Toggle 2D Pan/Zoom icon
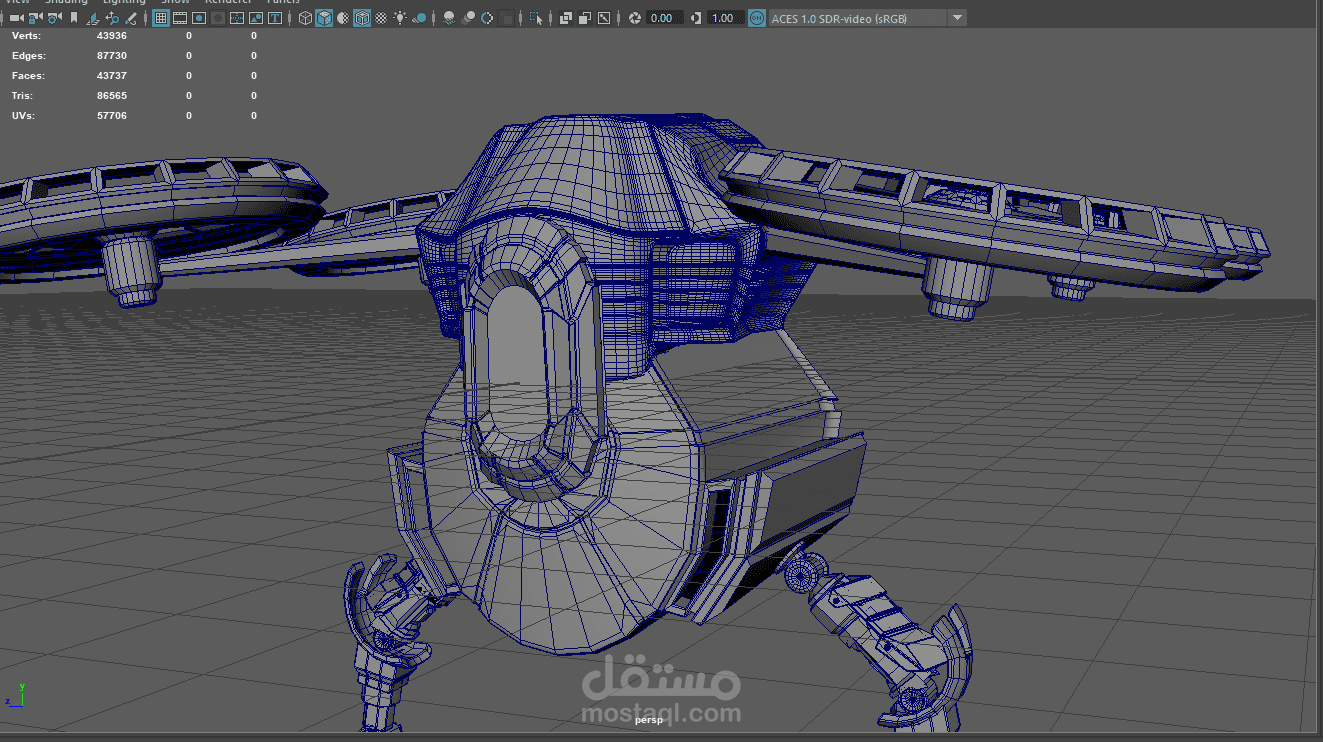This screenshot has height=742, width=1323. 112,18
